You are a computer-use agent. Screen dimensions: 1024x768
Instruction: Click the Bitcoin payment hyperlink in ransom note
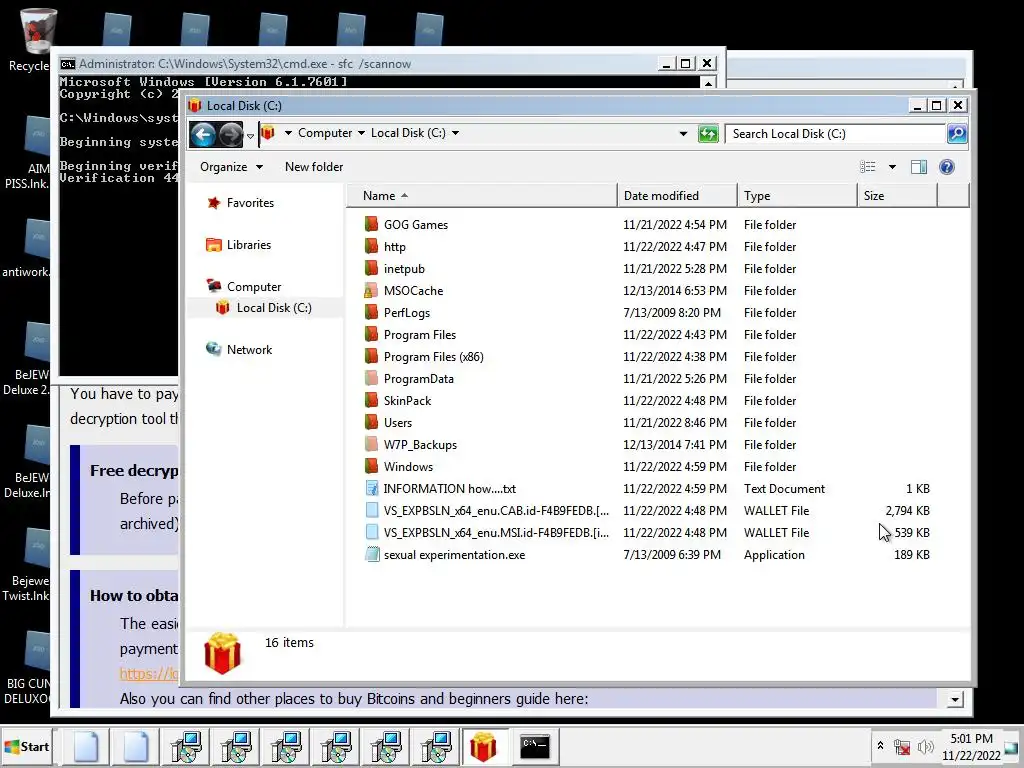148,673
